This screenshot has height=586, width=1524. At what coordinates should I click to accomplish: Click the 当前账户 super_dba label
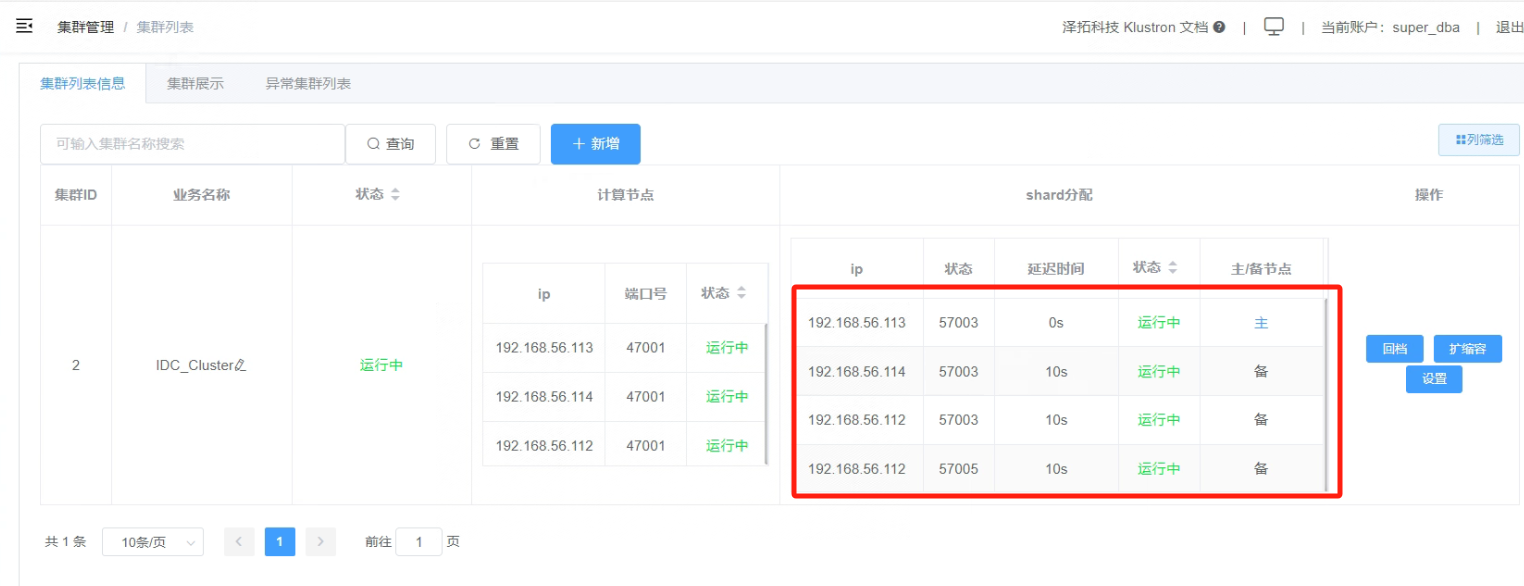click(1389, 27)
